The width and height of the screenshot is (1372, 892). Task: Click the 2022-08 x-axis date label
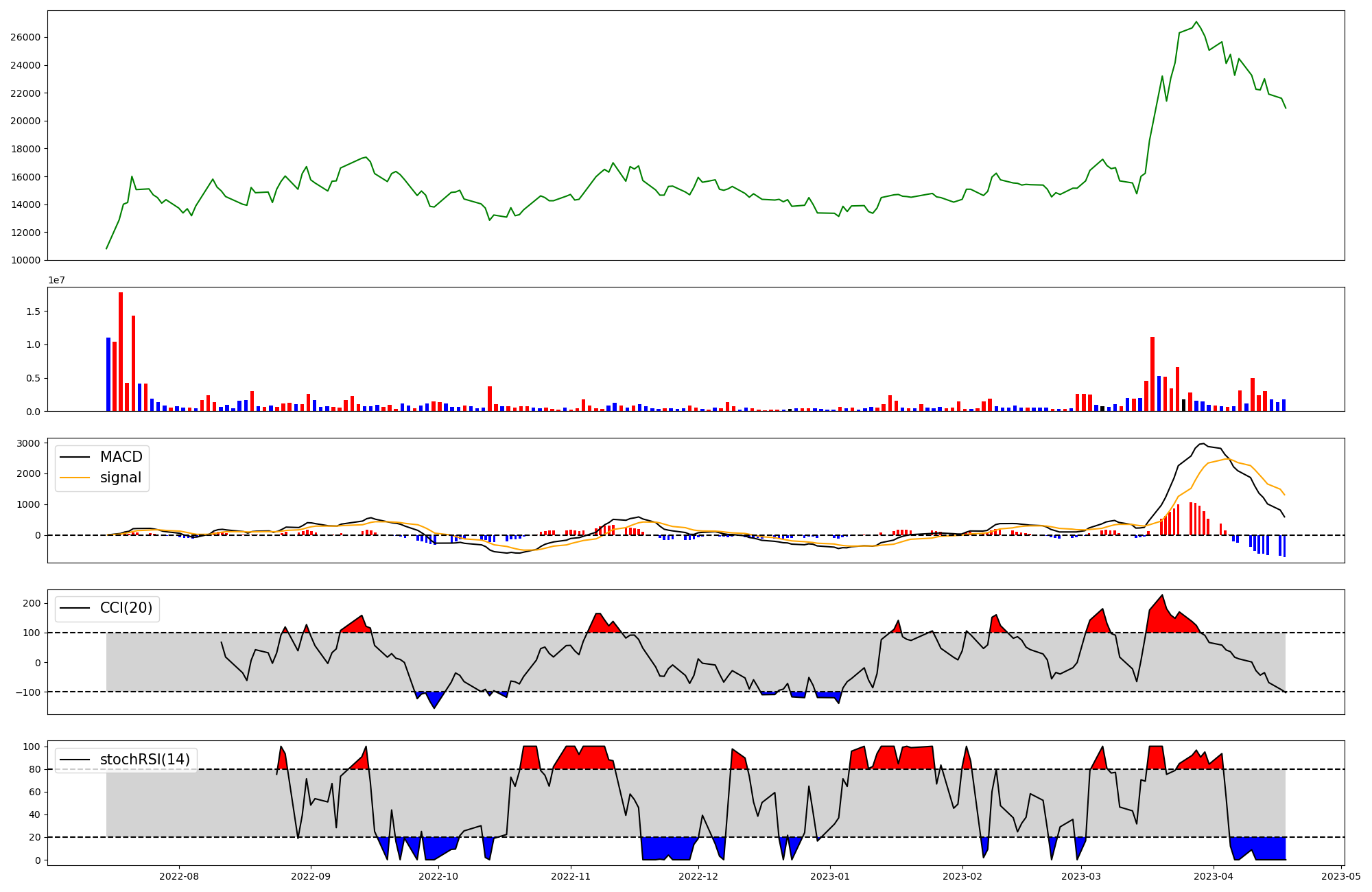[179, 876]
